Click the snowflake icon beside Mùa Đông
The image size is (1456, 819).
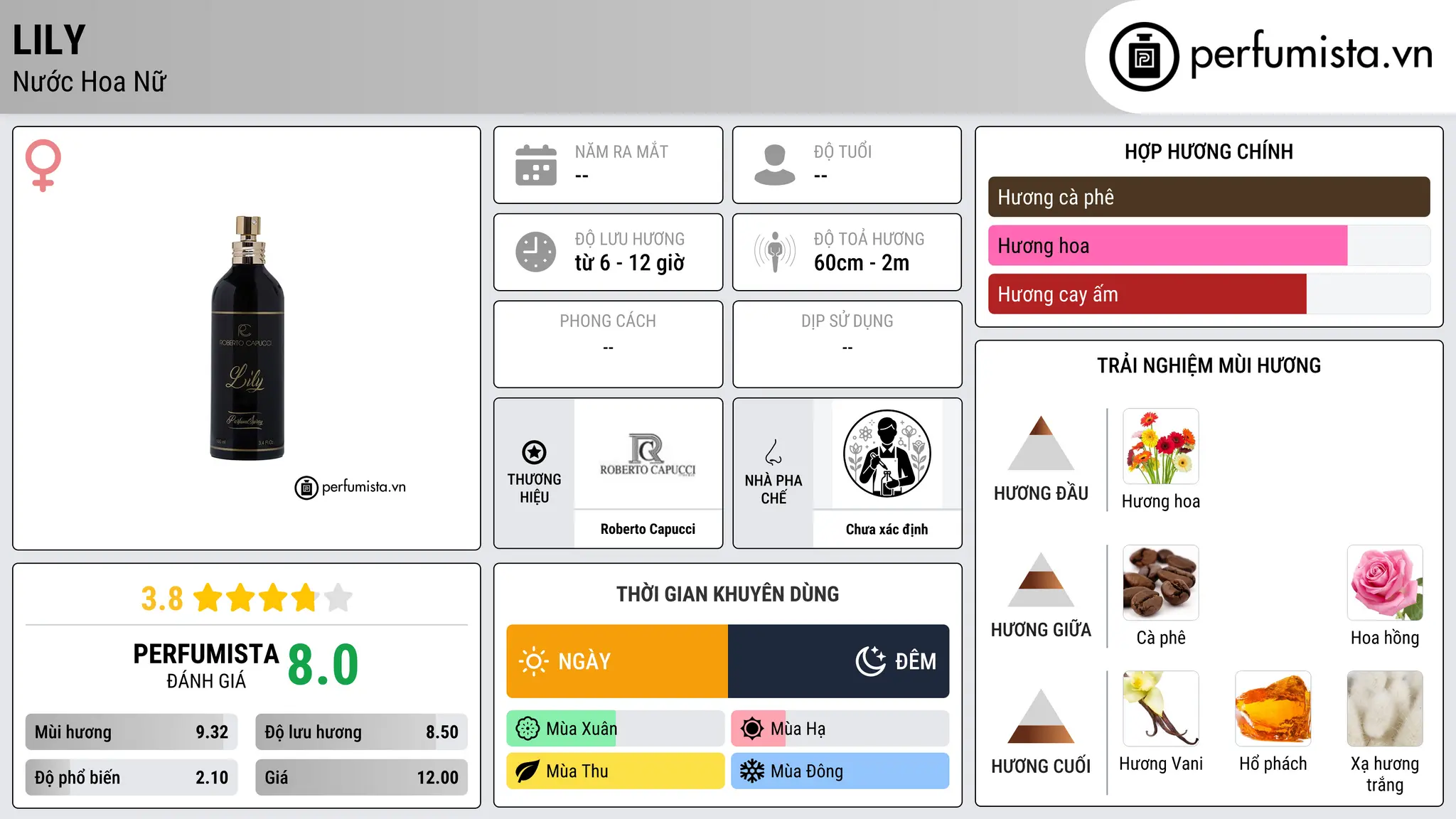752,771
